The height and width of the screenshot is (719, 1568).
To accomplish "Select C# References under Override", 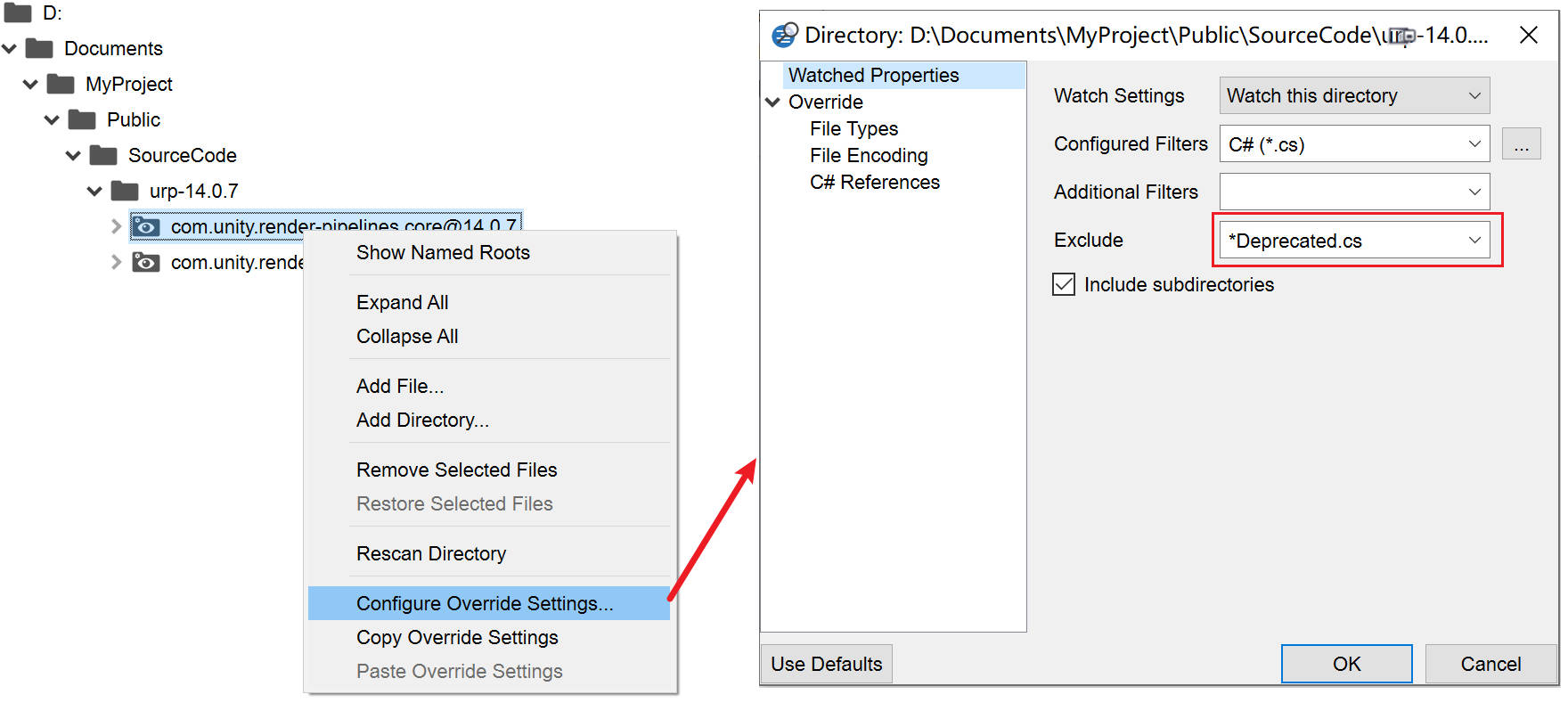I will click(875, 183).
